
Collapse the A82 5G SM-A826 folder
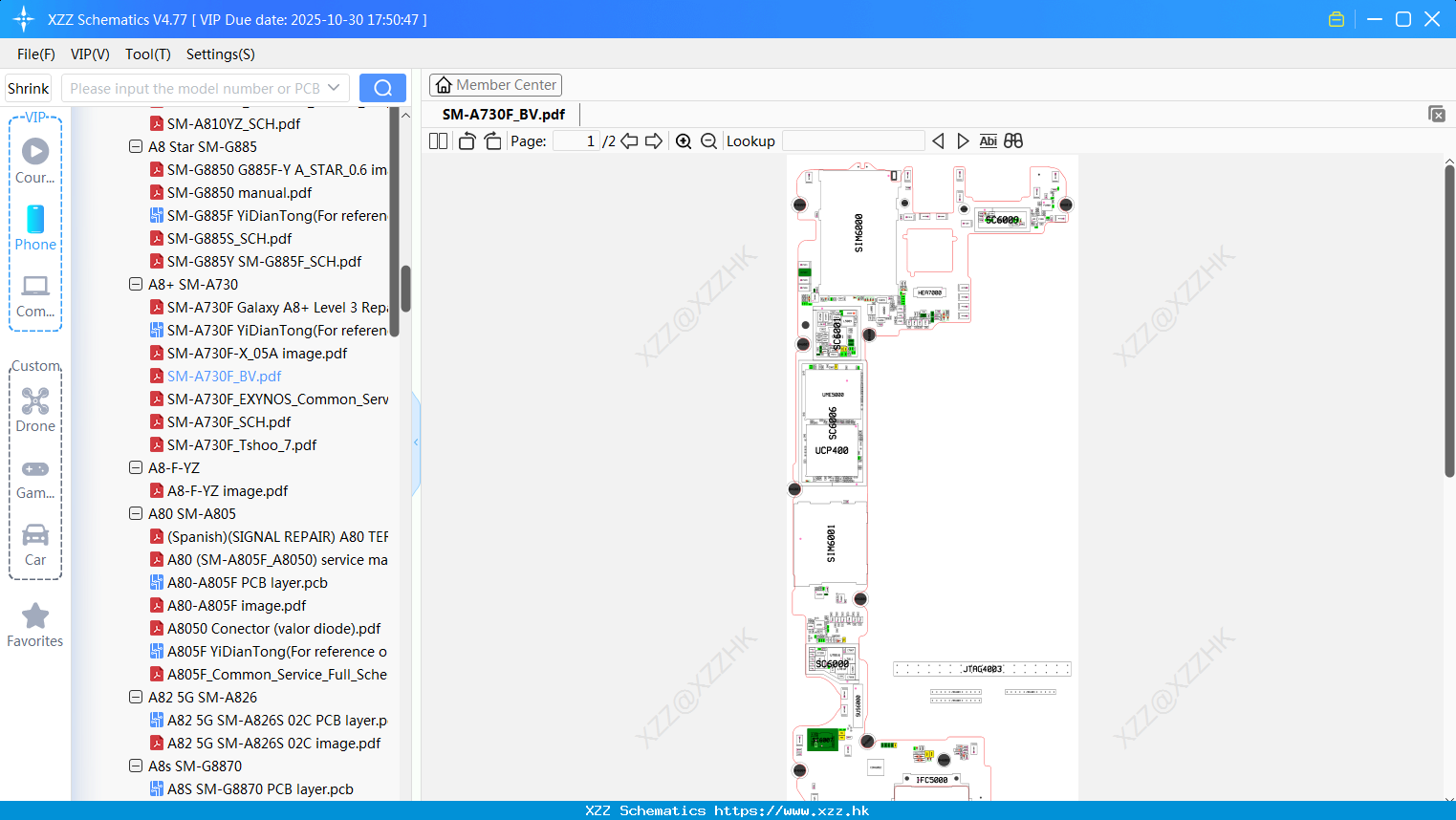[136, 697]
